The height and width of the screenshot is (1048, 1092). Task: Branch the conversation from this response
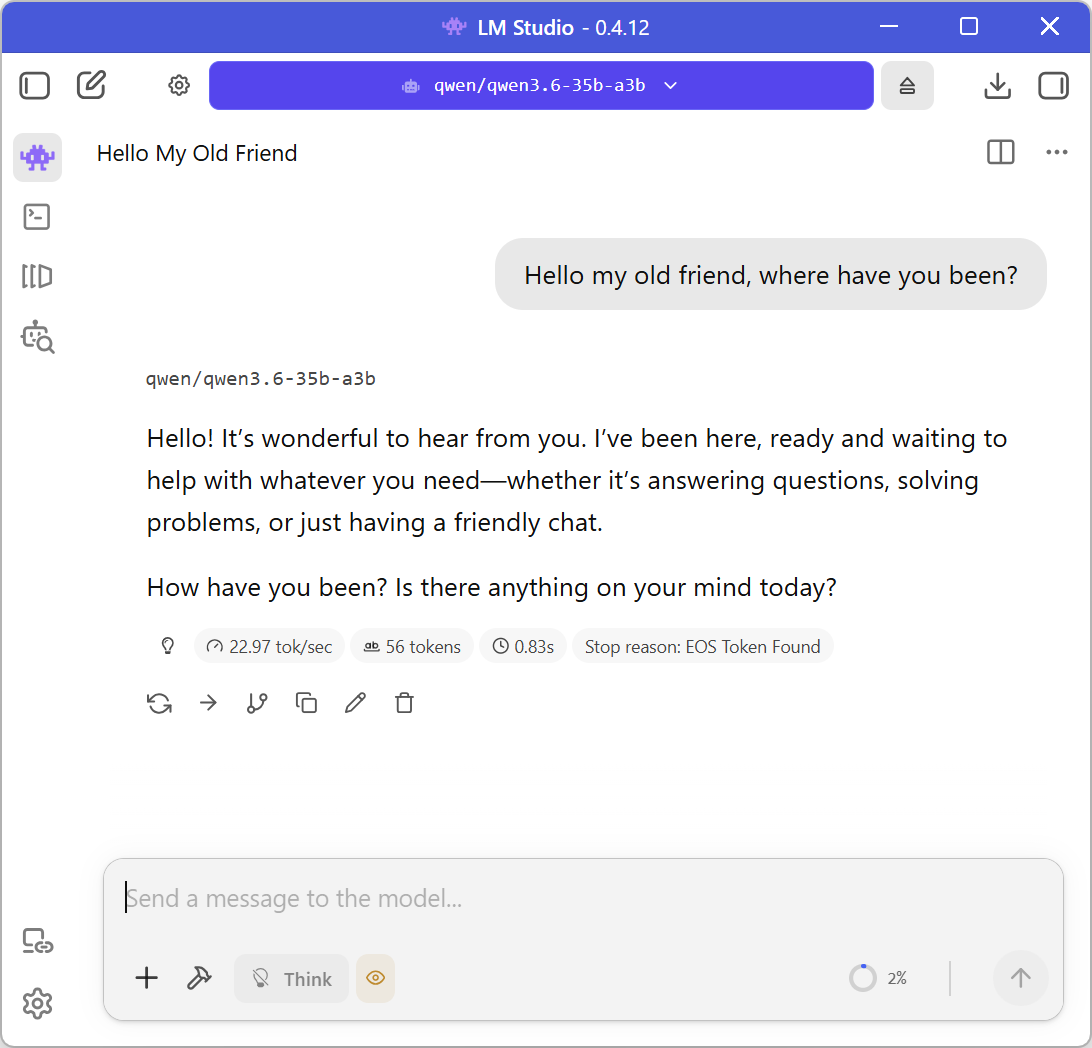[x=256, y=703]
